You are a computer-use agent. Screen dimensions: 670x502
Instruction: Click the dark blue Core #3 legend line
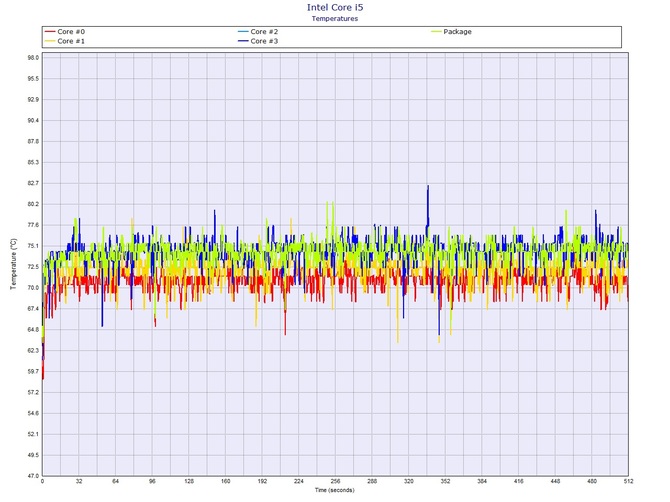pyautogui.click(x=243, y=41)
